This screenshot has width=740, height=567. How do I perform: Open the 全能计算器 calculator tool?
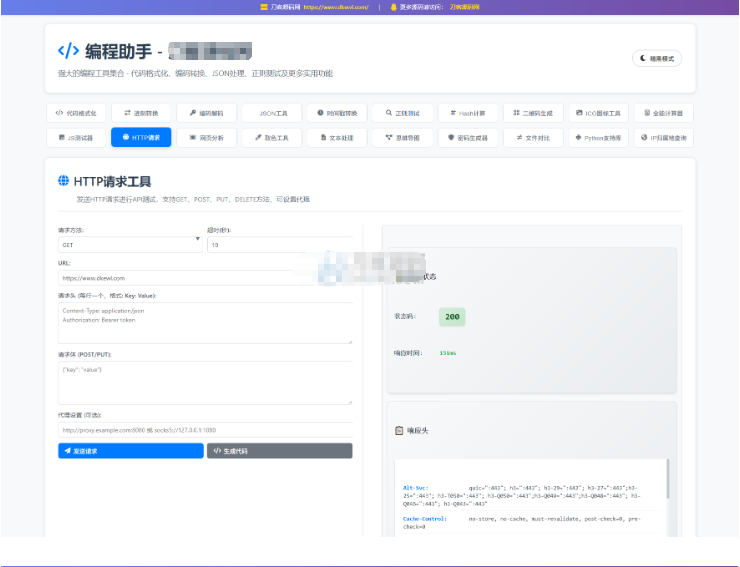pyautogui.click(x=664, y=113)
